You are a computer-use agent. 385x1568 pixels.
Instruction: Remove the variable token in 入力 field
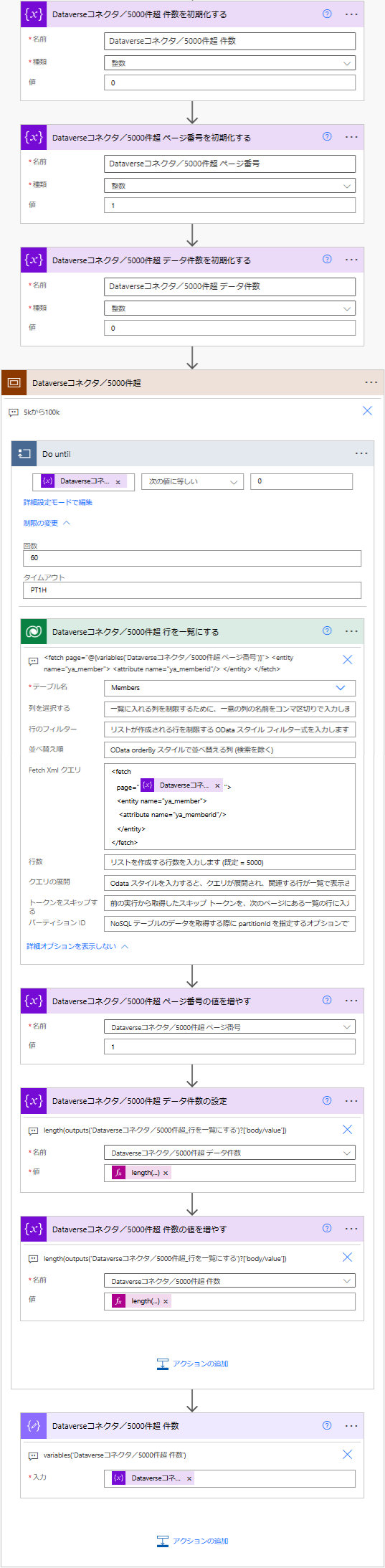(x=189, y=1478)
